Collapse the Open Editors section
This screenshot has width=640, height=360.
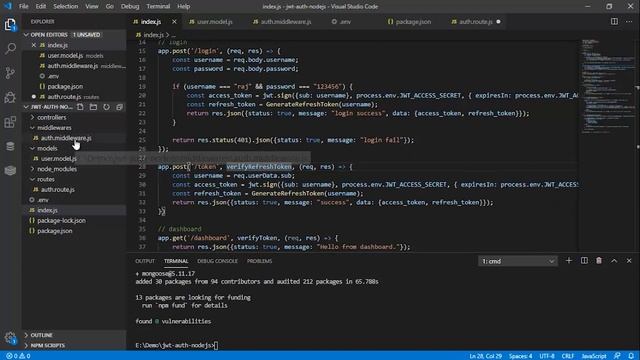(27, 35)
